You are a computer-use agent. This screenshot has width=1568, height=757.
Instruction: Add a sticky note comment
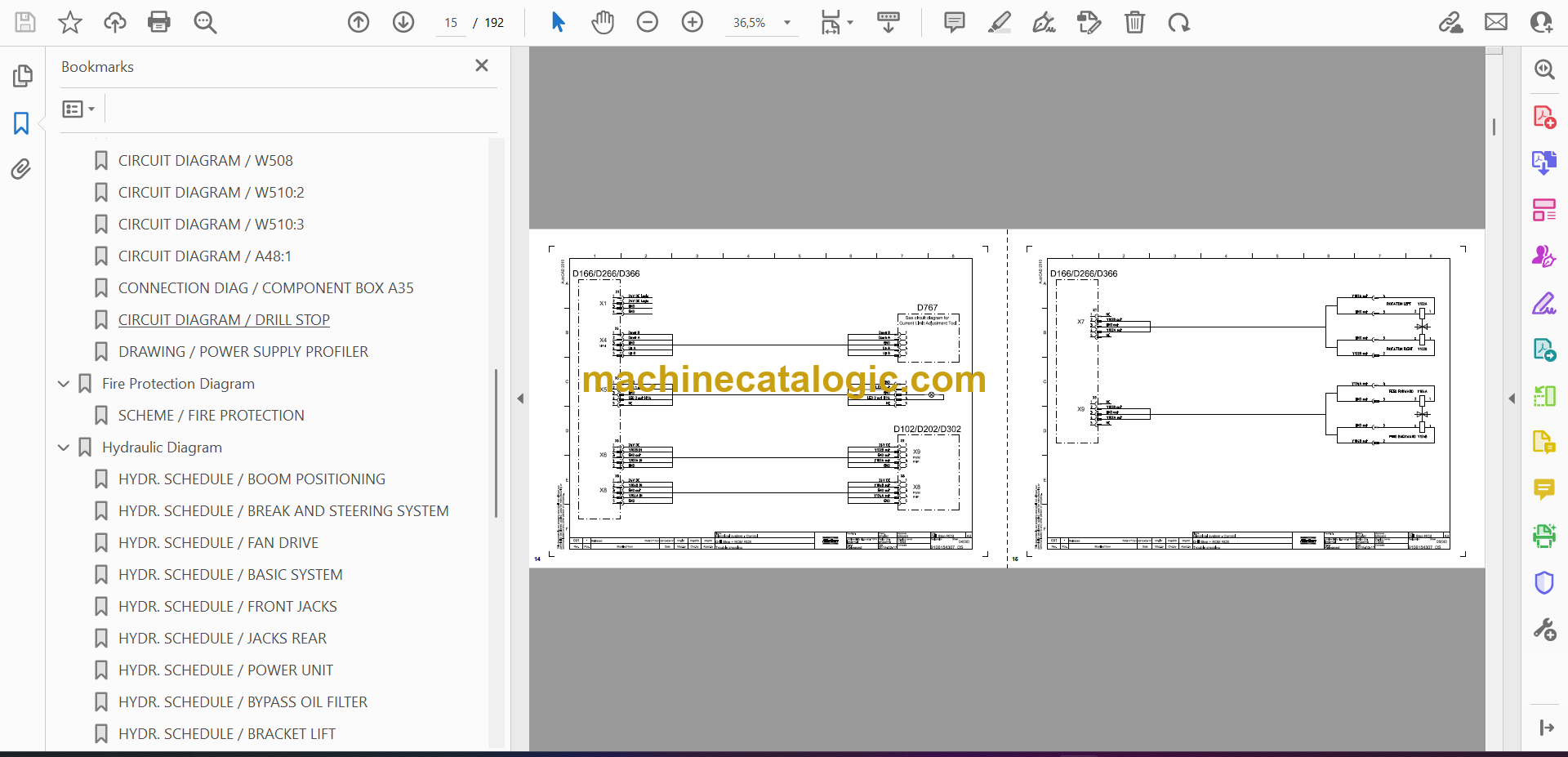tap(954, 22)
